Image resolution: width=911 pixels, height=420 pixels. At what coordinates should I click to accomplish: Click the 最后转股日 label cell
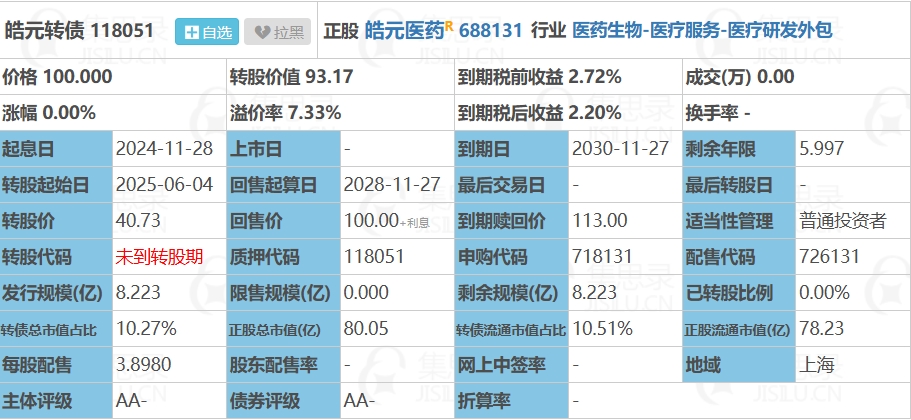coord(739,185)
